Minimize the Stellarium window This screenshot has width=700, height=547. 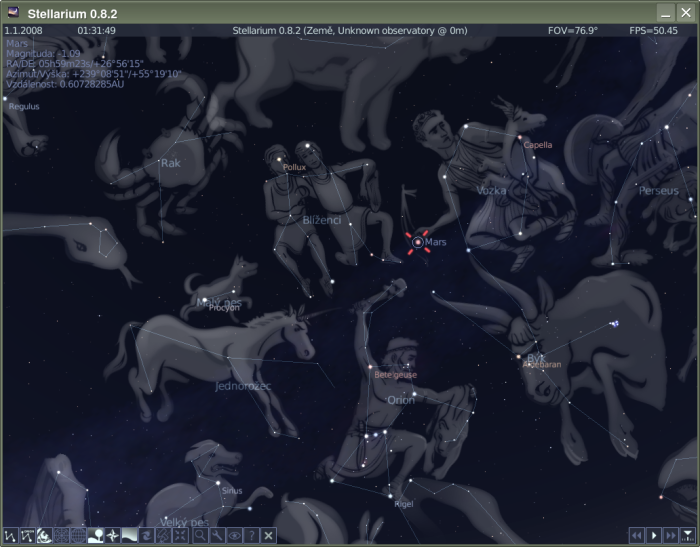665,13
